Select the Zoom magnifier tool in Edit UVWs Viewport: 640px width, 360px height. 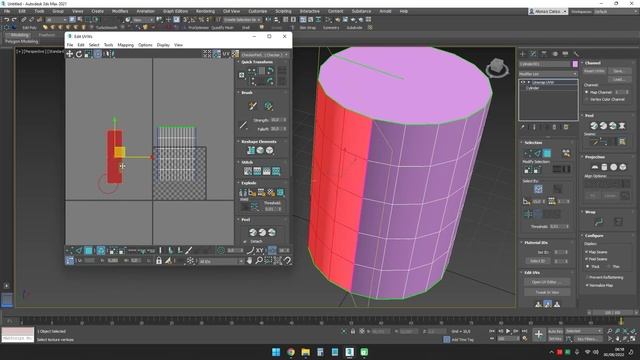click(x=259, y=260)
